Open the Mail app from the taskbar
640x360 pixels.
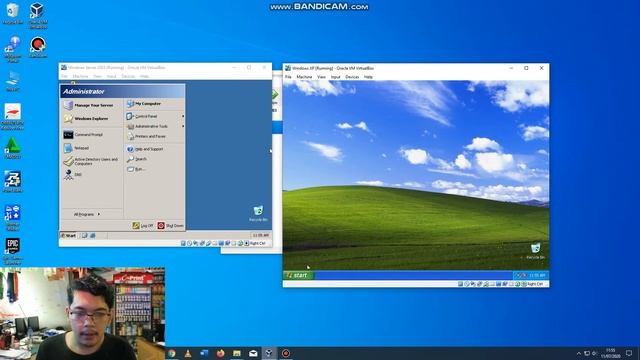point(253,353)
